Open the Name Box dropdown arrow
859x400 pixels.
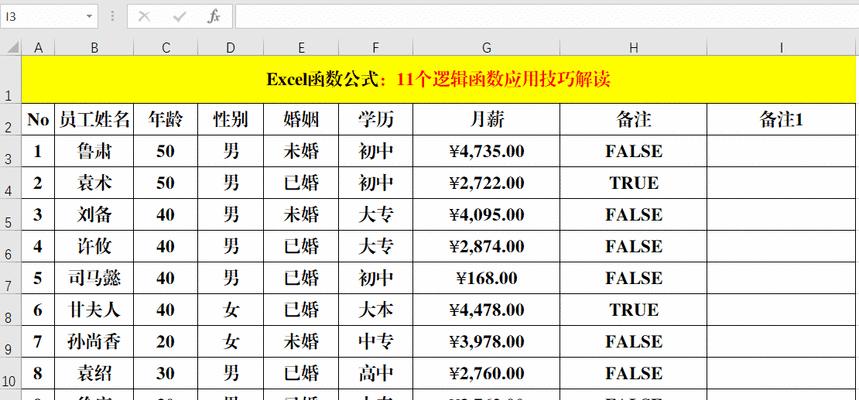click(x=89, y=17)
